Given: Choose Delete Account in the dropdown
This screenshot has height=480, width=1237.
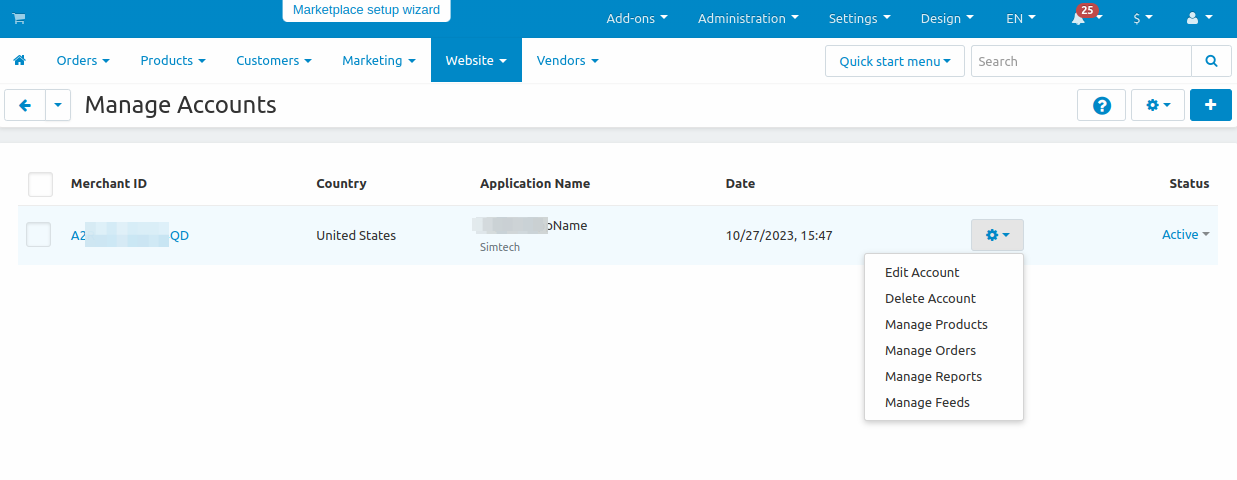Looking at the screenshot, I should point(930,299).
